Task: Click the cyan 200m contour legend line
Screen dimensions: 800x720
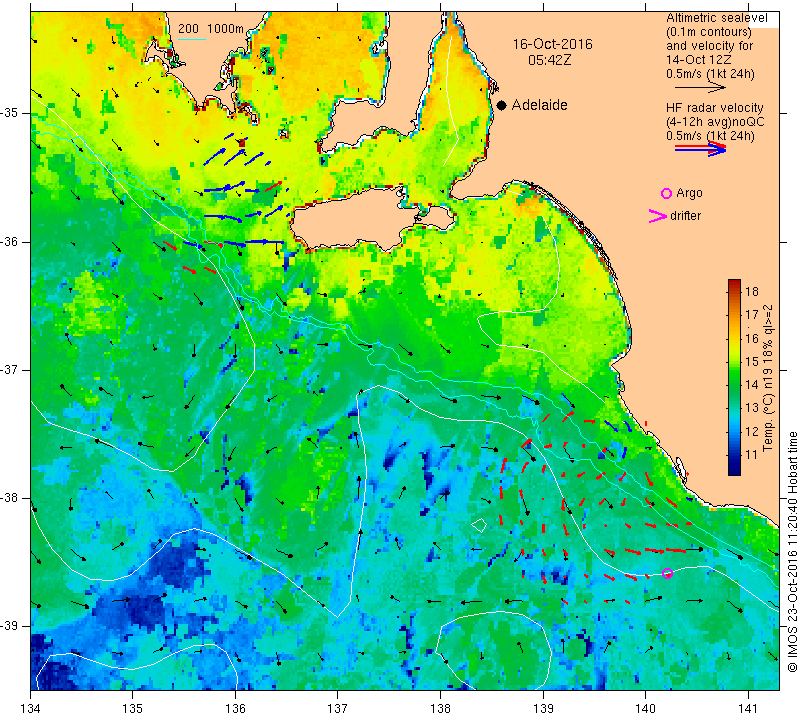Action: [192, 39]
